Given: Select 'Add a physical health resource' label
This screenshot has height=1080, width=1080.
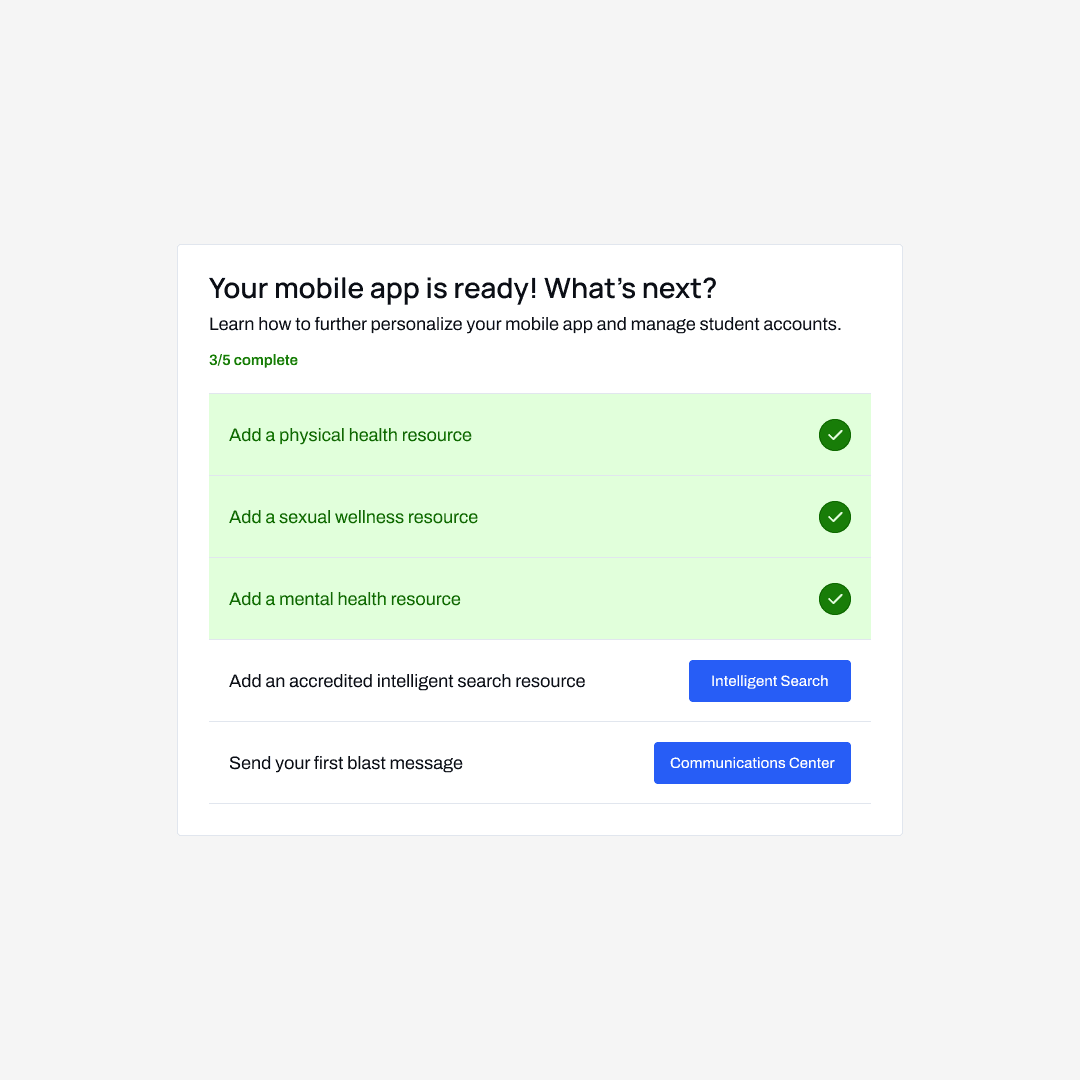Looking at the screenshot, I should point(350,435).
